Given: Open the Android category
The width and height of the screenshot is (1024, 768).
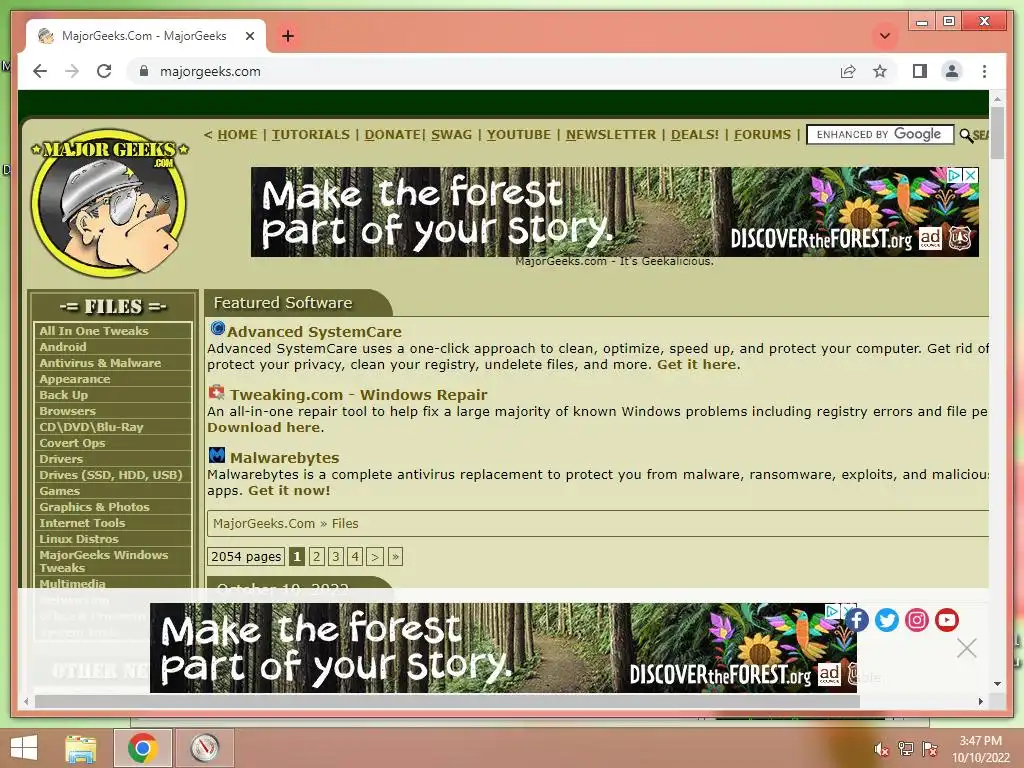Looking at the screenshot, I should (x=63, y=347).
